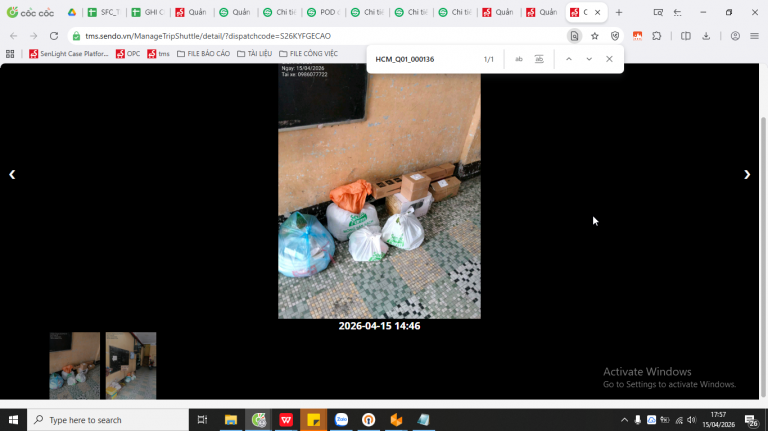Open the browser main menu
Screen dimensions: 768x431
(x=754, y=36)
